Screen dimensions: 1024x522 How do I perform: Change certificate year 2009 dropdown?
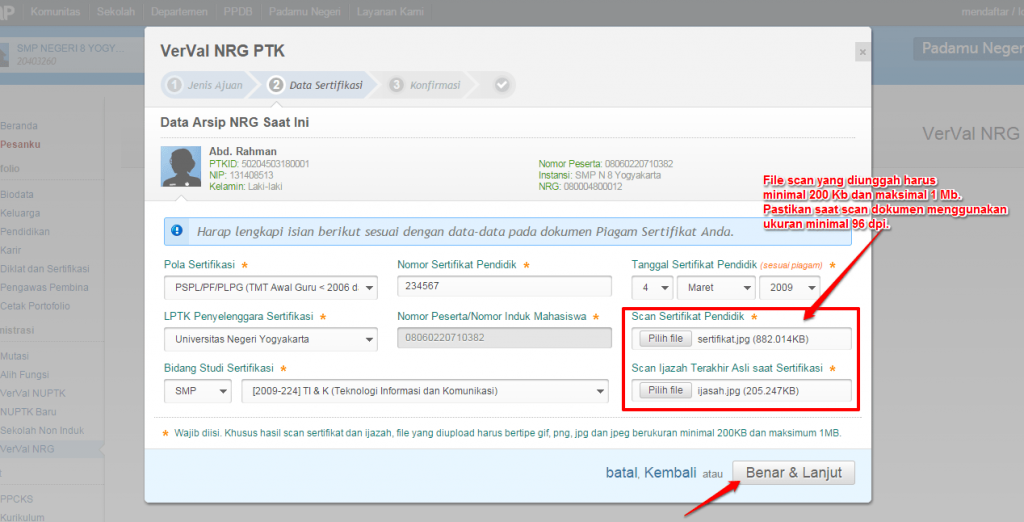tap(790, 288)
